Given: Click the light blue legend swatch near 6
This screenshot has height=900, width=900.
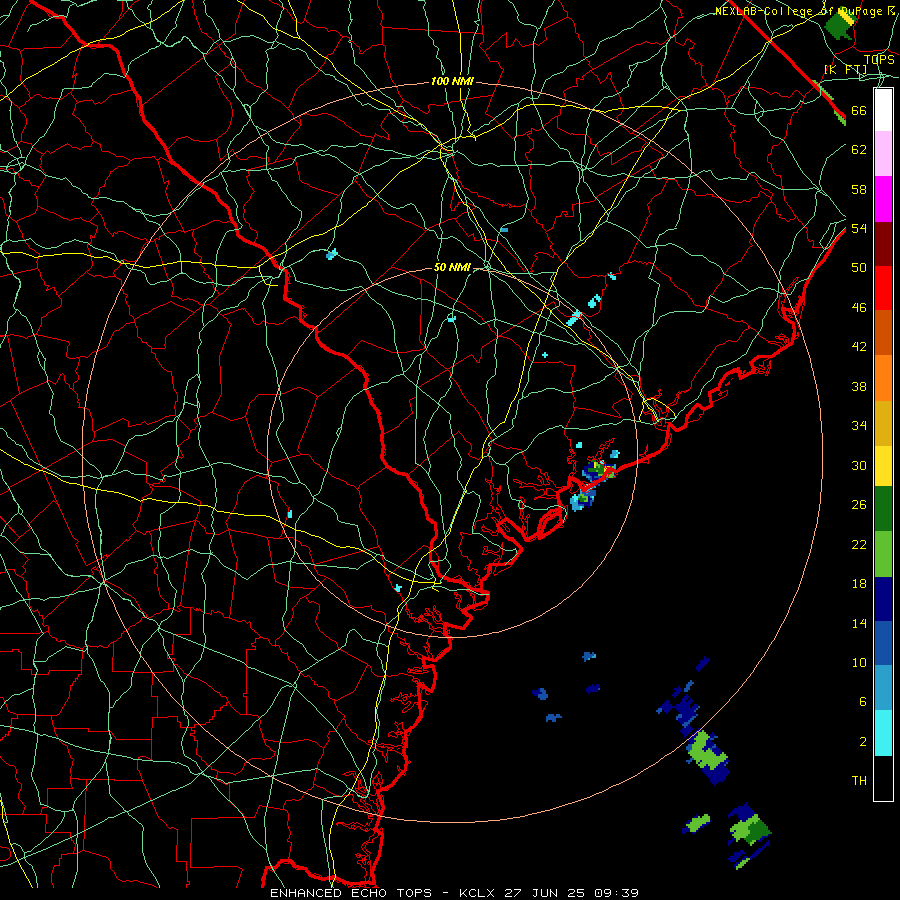Looking at the screenshot, I should point(883,687).
